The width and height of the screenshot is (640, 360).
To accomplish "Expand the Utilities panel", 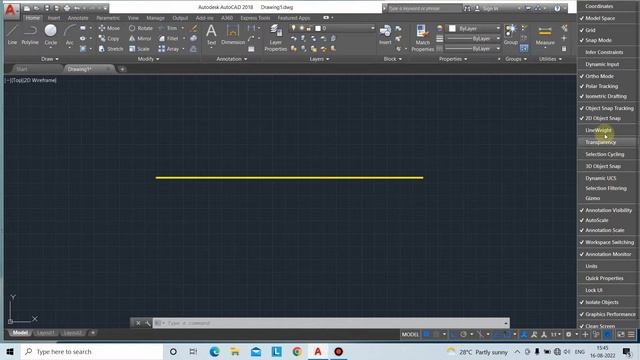I will pos(550,59).
